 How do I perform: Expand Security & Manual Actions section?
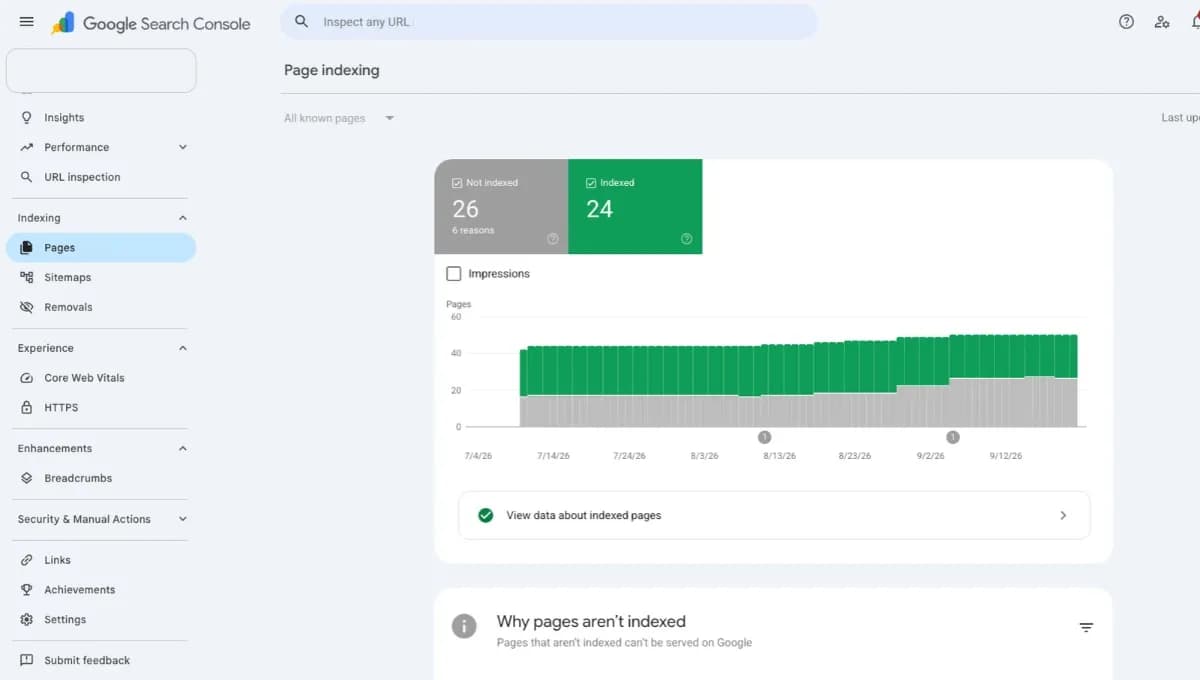pyautogui.click(x=182, y=519)
